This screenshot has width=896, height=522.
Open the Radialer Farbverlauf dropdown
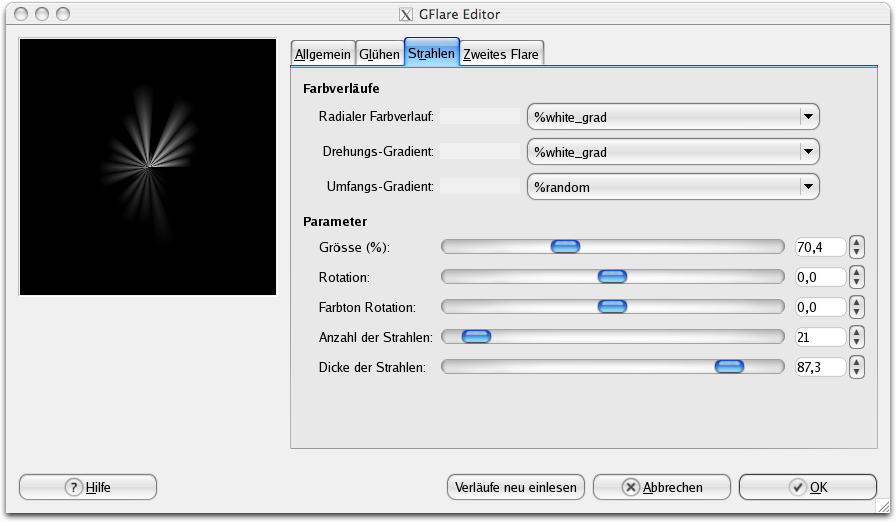[673, 117]
